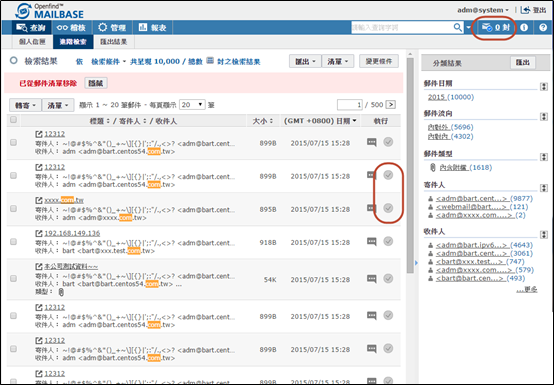Click the pop-out icon beside 192.168.149.136
This screenshot has height=385, width=554.
click(x=39, y=233)
